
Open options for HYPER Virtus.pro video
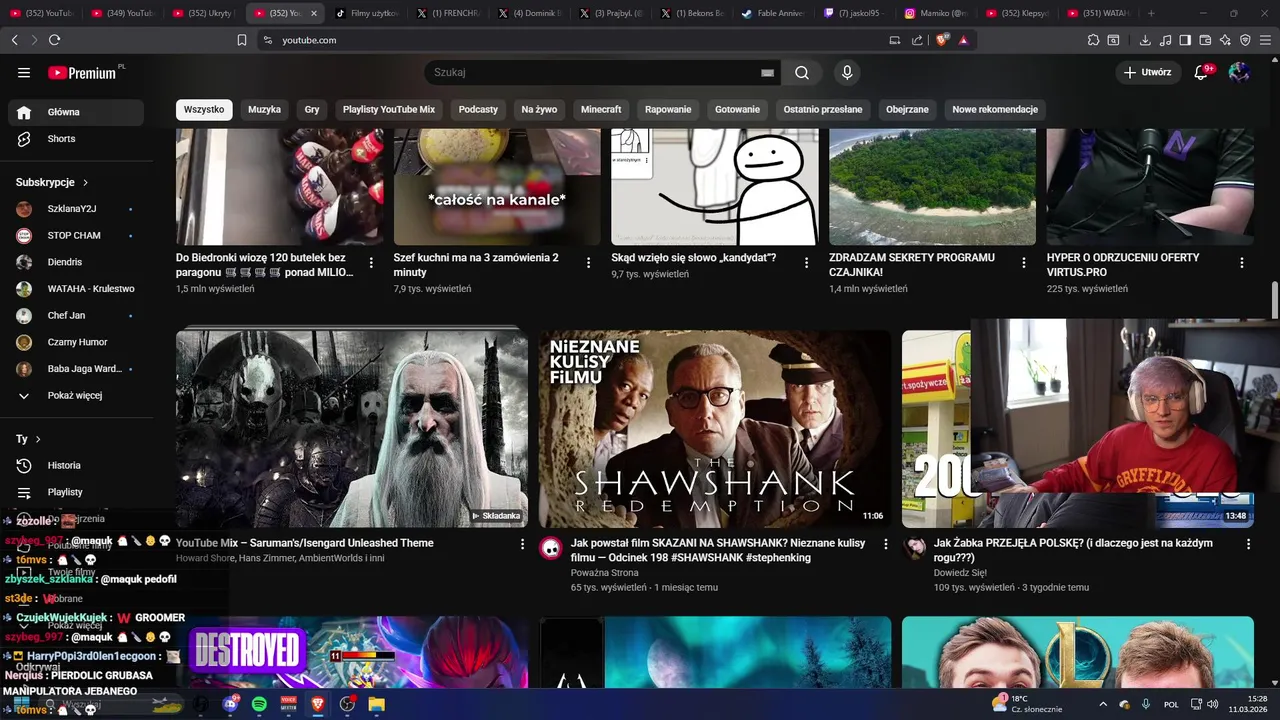(x=1242, y=263)
